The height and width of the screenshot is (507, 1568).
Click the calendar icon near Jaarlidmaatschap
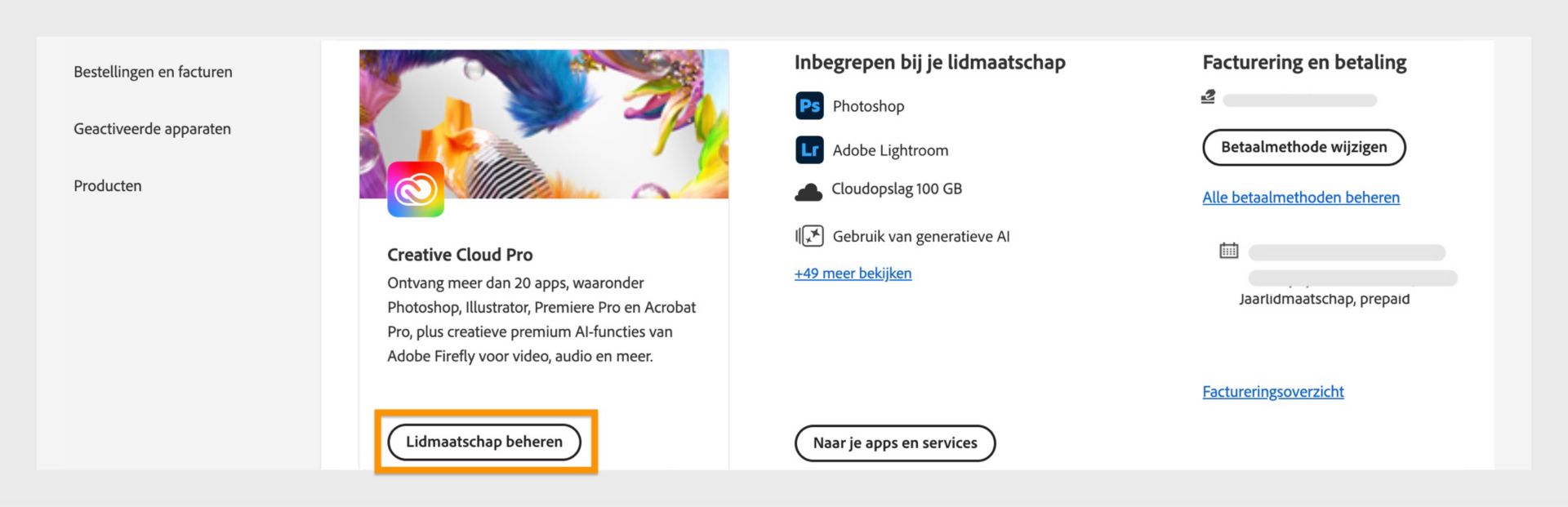[x=1230, y=251]
